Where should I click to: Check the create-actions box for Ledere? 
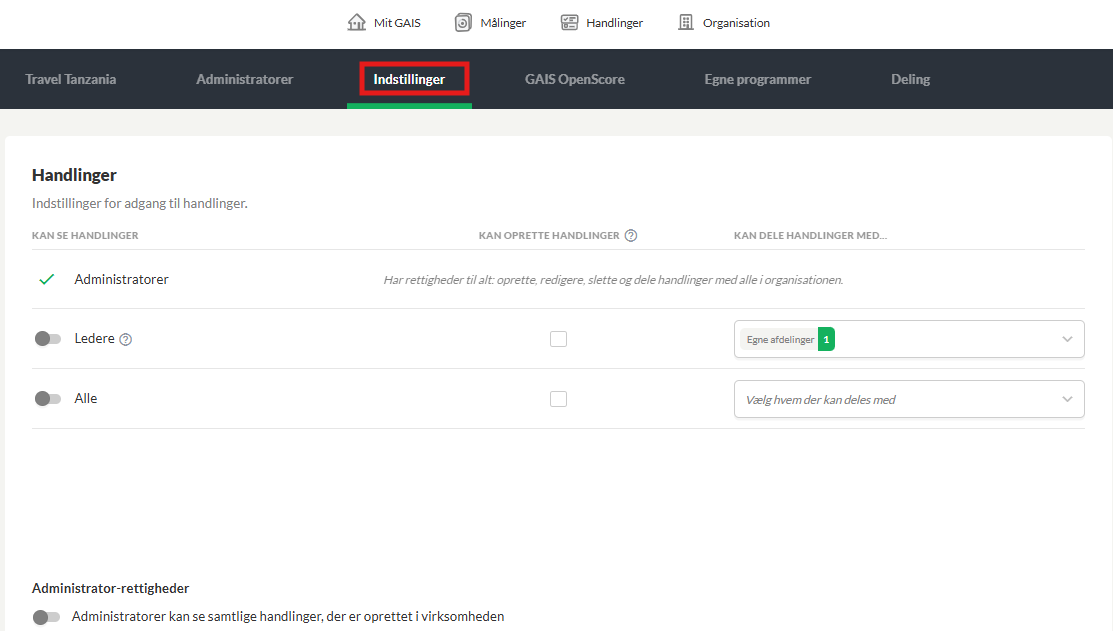coord(559,339)
